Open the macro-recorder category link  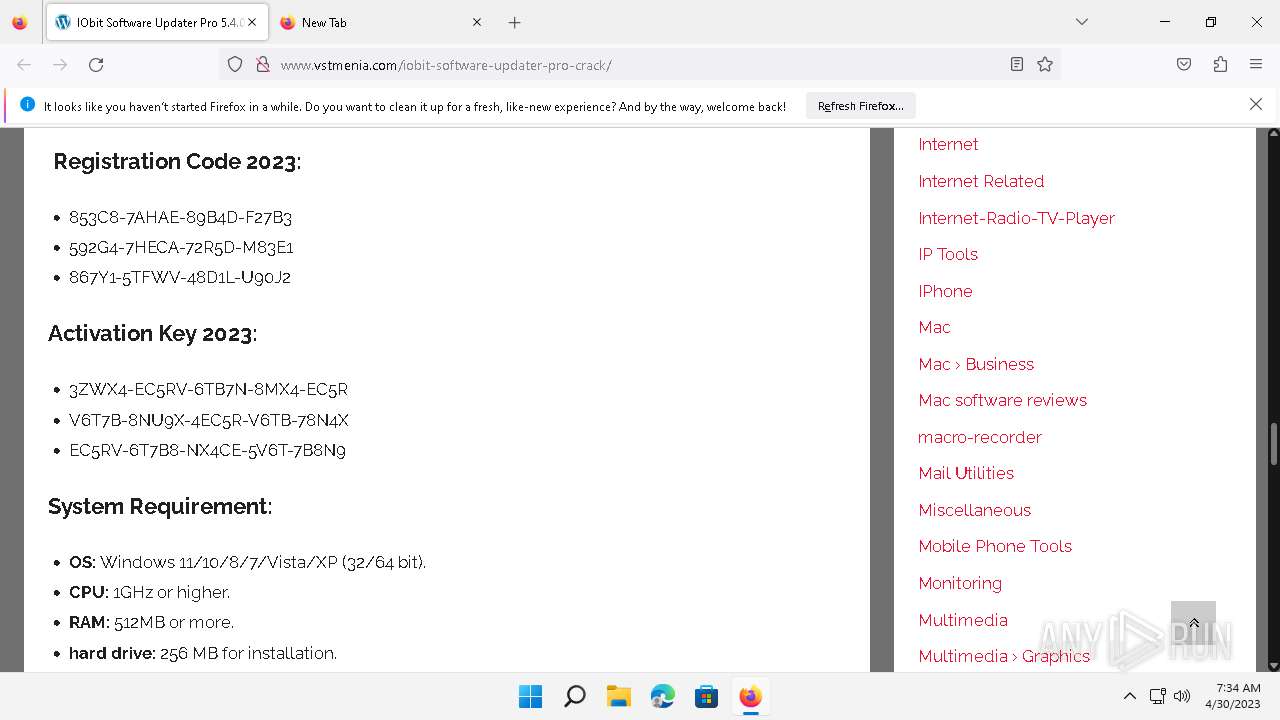pyautogui.click(x=980, y=437)
